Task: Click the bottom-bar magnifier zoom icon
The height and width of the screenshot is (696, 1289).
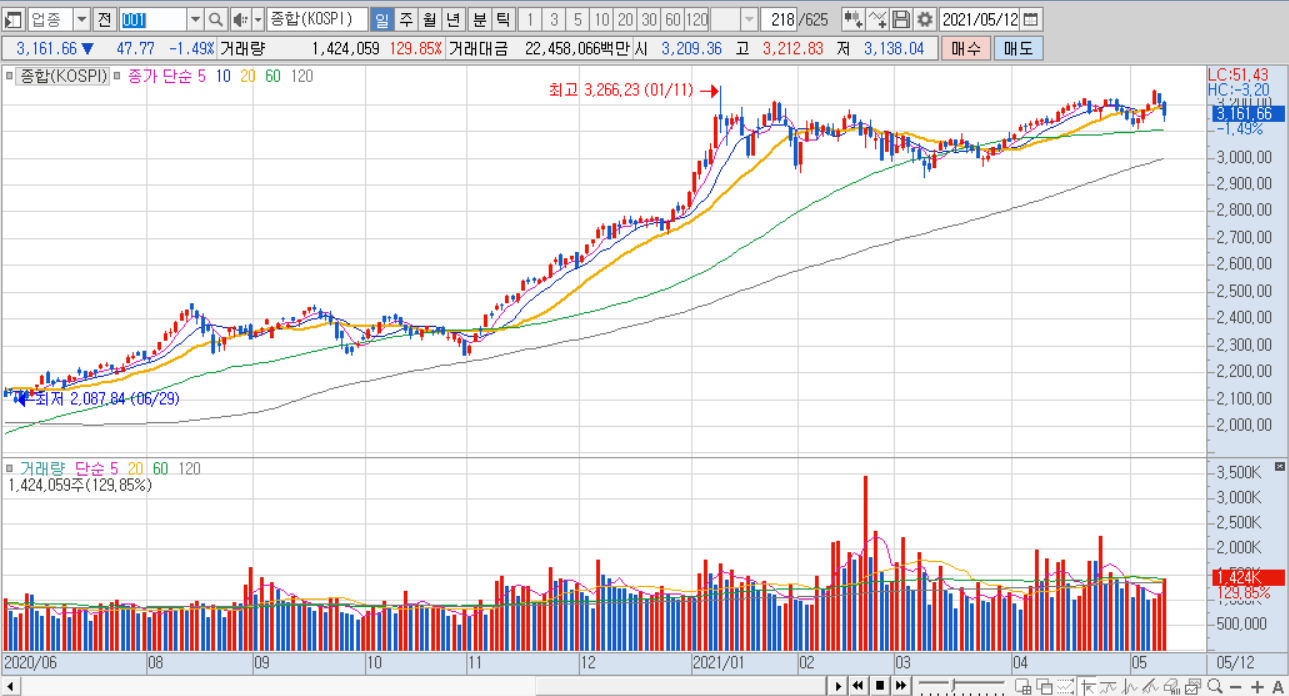Action: click(1215, 686)
